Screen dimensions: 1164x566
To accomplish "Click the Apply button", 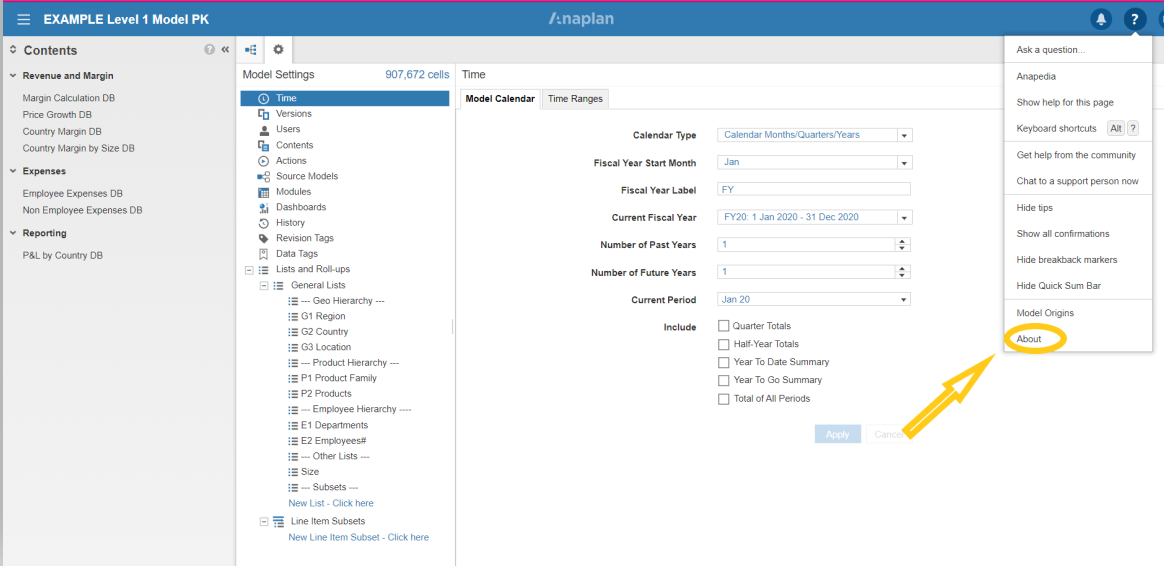I will tap(837, 434).
